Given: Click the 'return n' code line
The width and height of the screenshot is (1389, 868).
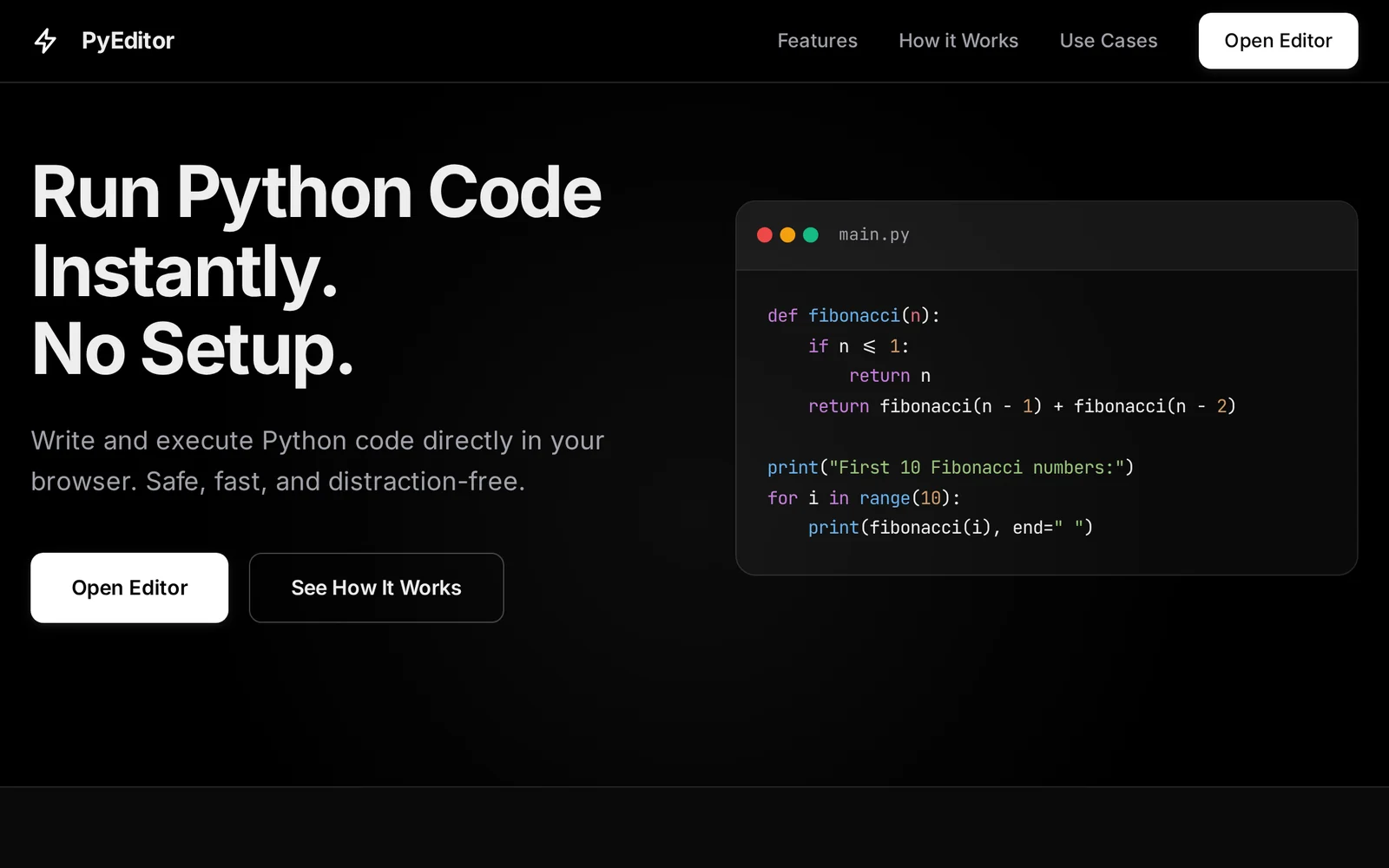Looking at the screenshot, I should tap(890, 376).
